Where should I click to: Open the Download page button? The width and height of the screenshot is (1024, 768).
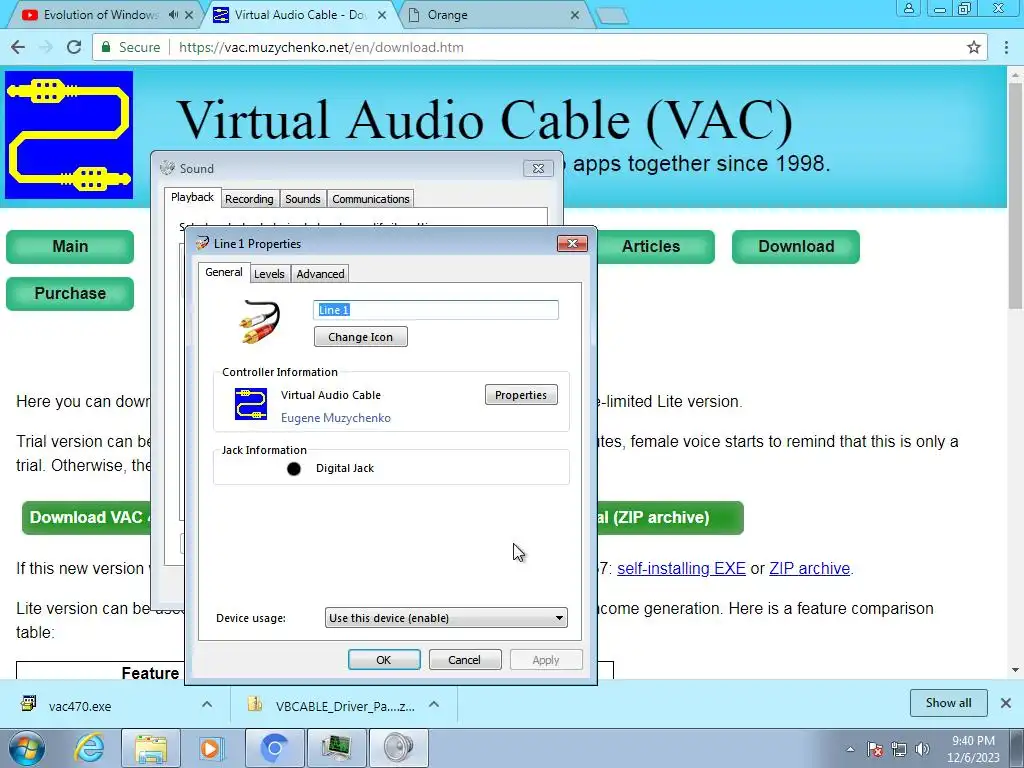pos(796,247)
